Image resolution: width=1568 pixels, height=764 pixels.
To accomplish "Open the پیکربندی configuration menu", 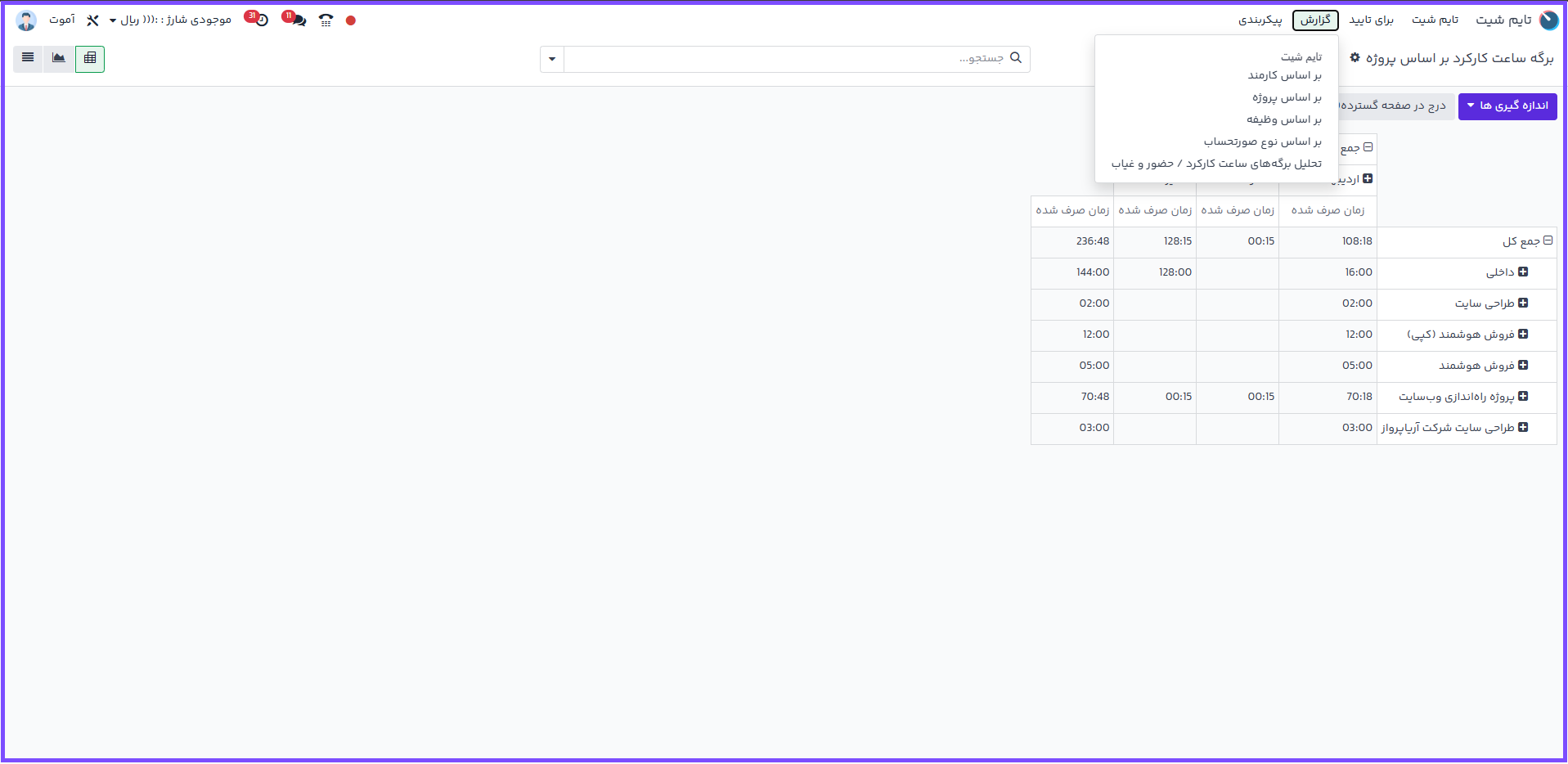I will point(1260,20).
